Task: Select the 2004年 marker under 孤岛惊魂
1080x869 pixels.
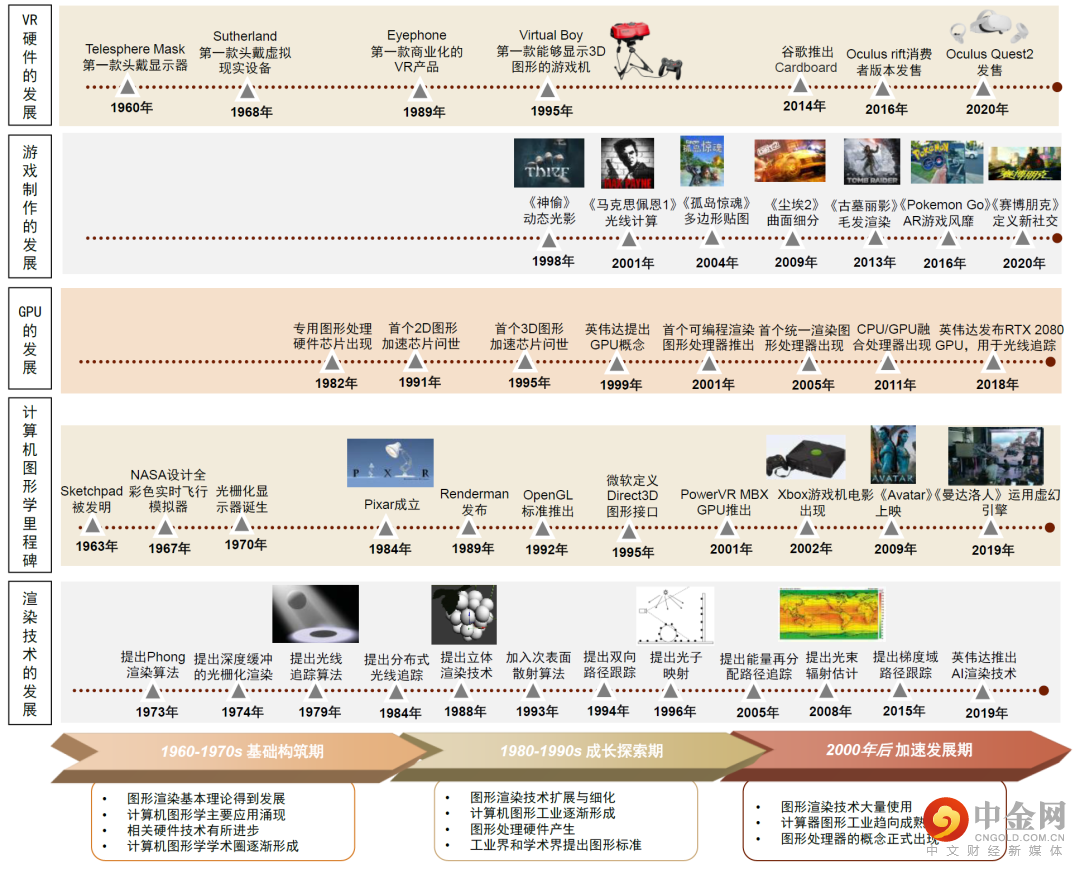Action: 712,238
